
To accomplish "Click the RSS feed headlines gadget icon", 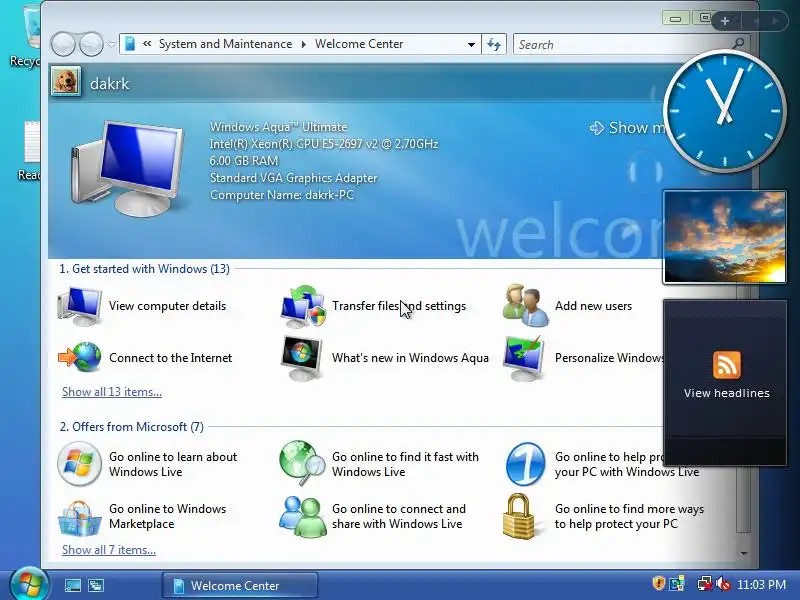I will (727, 365).
